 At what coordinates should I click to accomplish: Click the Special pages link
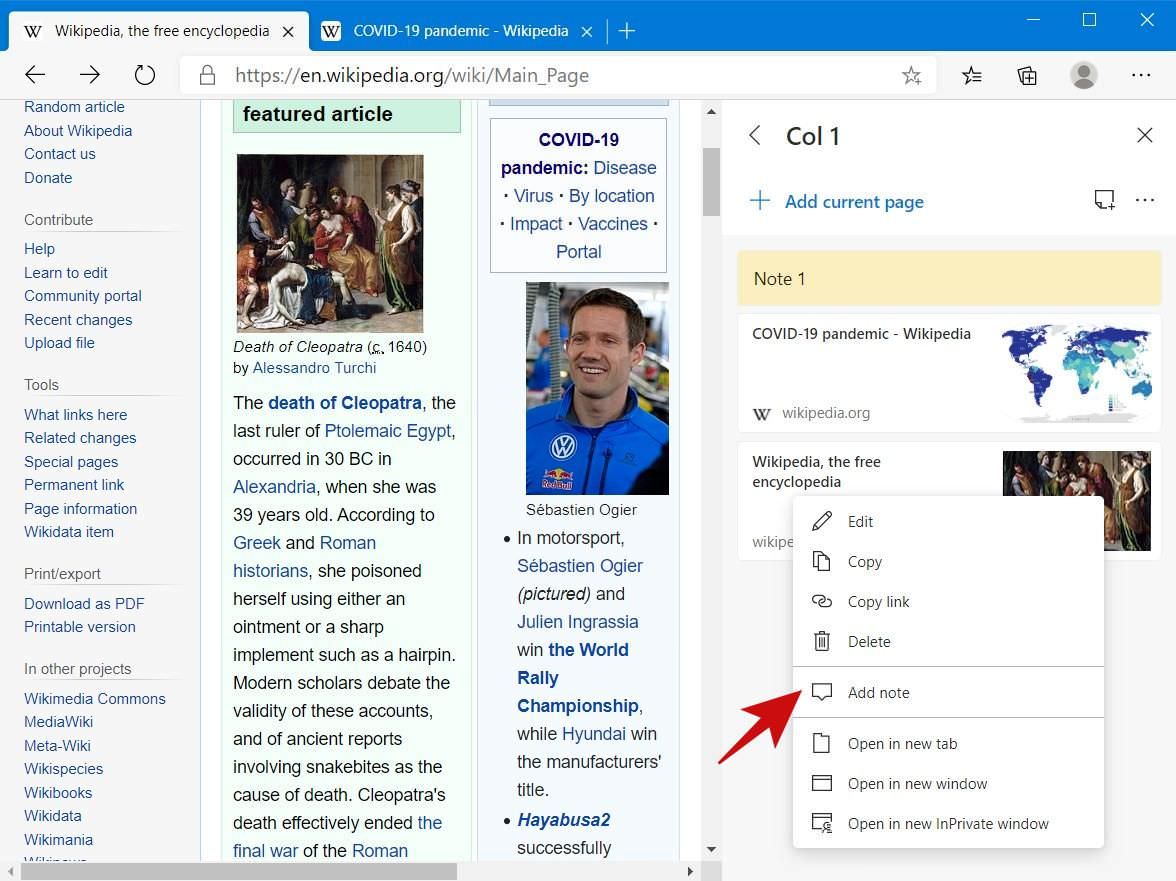(71, 462)
